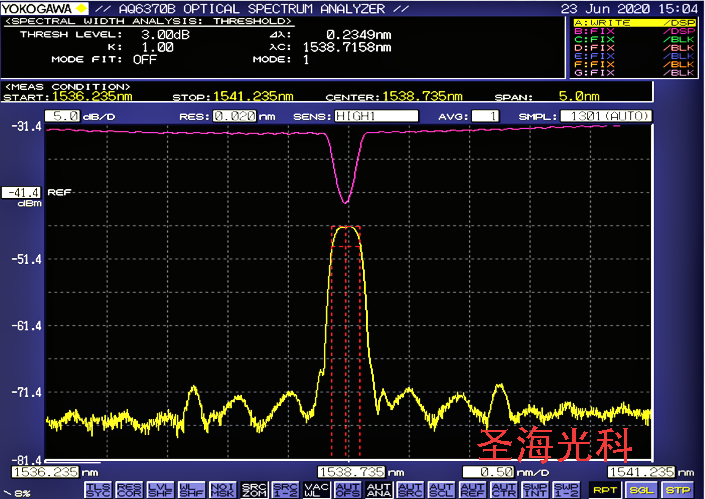Toggle the AUT ANA indicator
This screenshot has height=499, width=705.
[379, 490]
